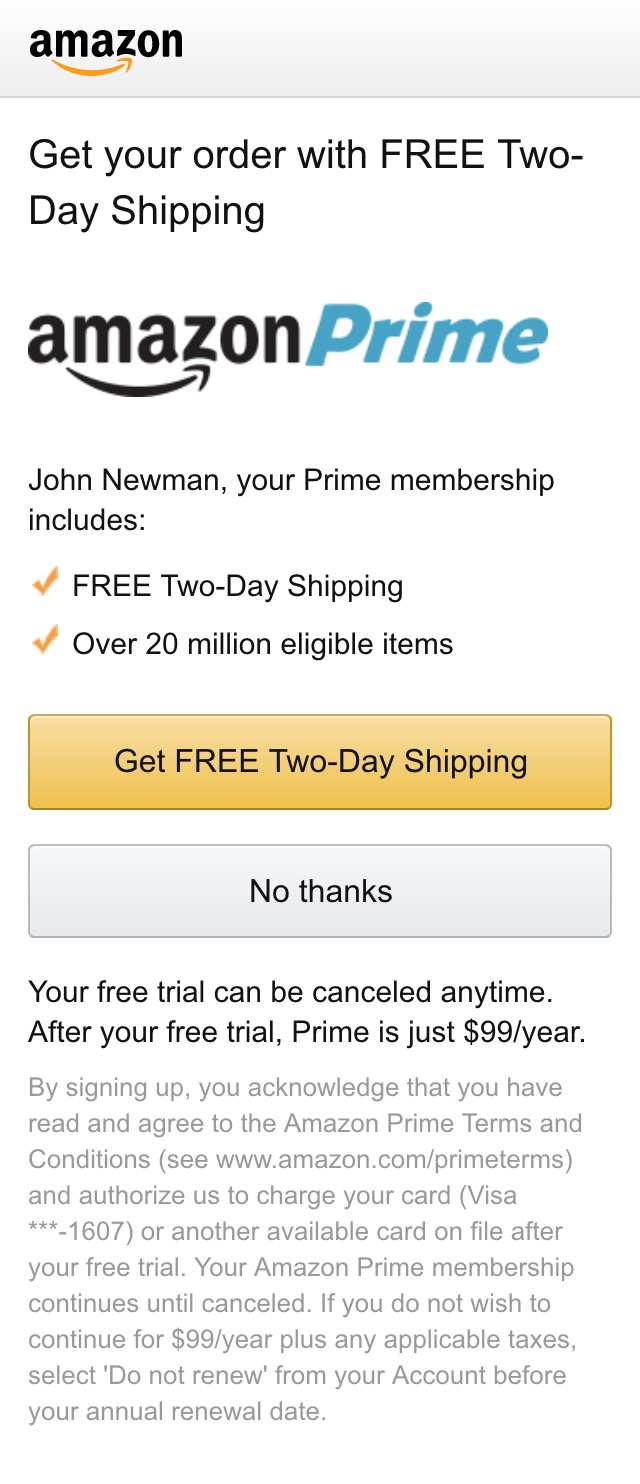Image resolution: width=640 pixels, height=1484 pixels.
Task: Click the Get FREE Two-Day Shipping button
Action: 320,761
